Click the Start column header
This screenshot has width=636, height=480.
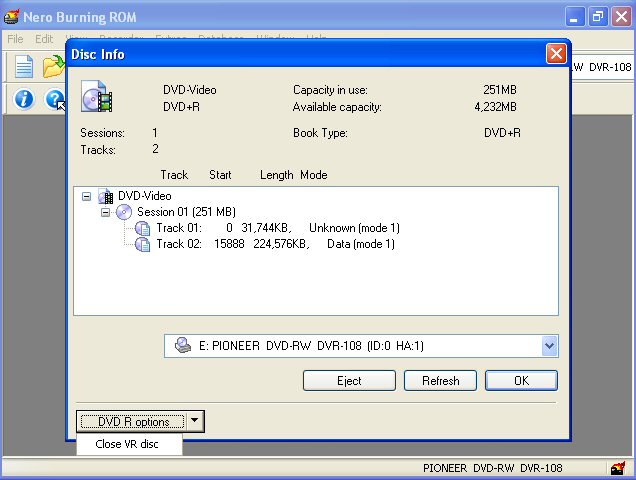click(x=220, y=175)
